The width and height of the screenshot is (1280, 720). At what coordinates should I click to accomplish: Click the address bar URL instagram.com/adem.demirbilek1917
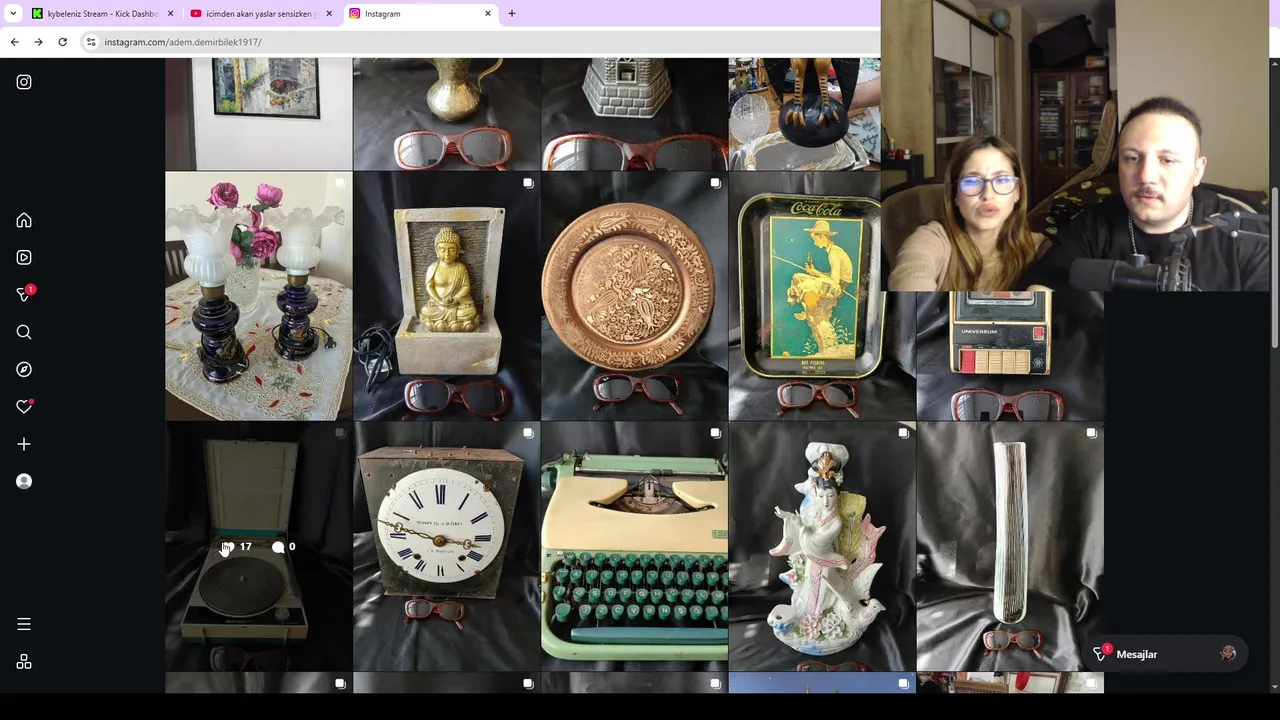(183, 42)
